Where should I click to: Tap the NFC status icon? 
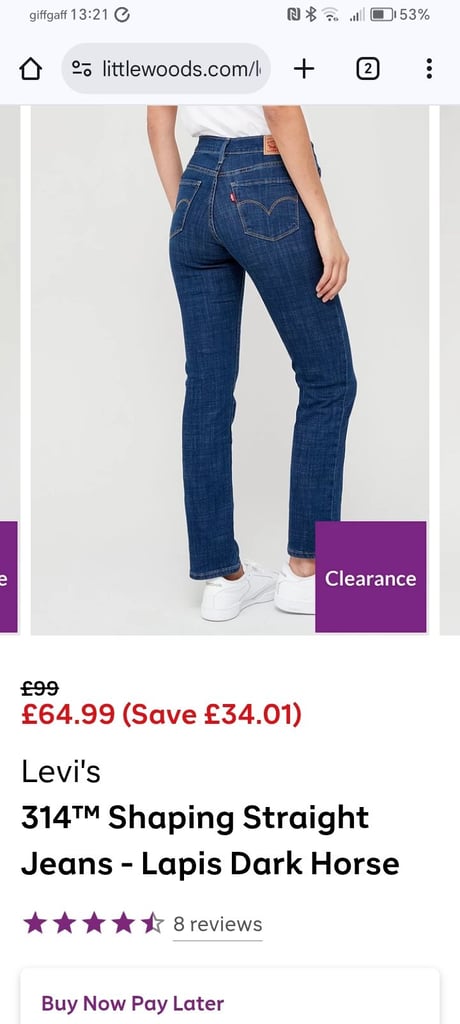[x=294, y=14]
